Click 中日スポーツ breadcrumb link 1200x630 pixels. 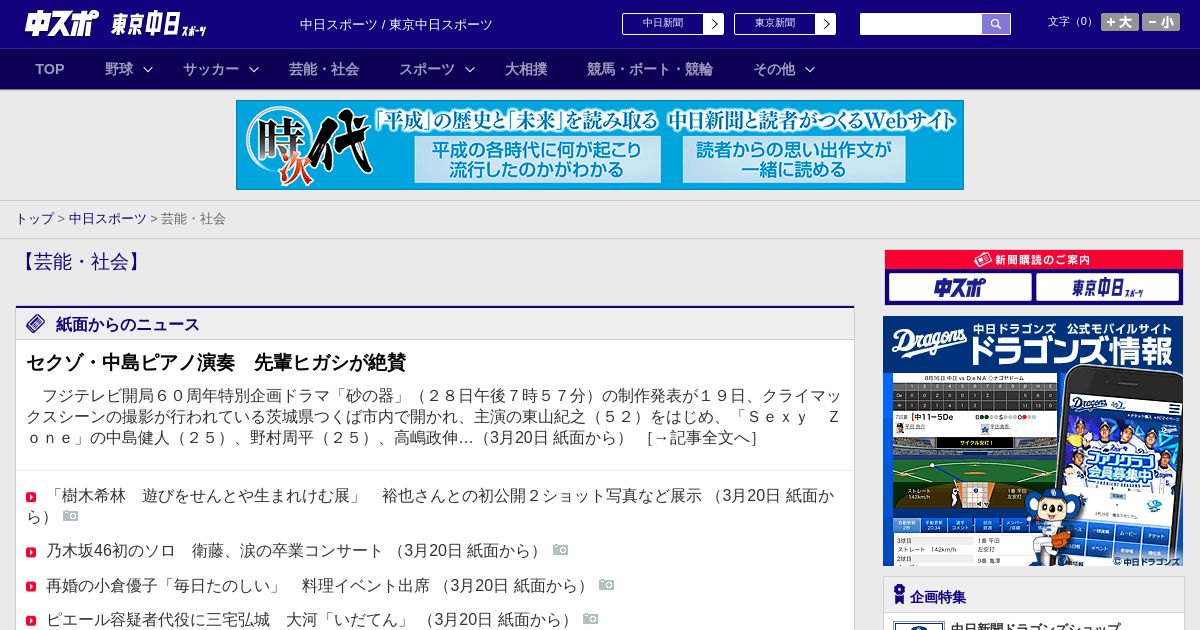coord(107,218)
